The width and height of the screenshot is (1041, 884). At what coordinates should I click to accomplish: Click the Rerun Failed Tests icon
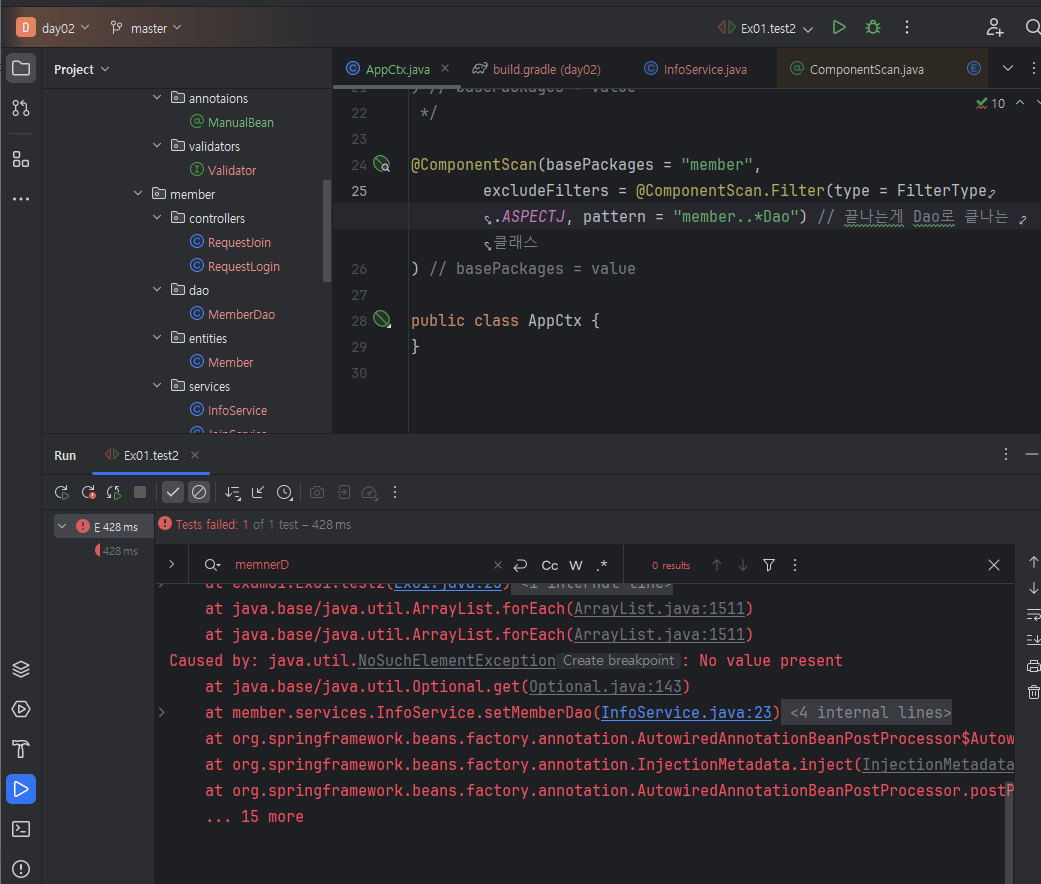pos(88,492)
